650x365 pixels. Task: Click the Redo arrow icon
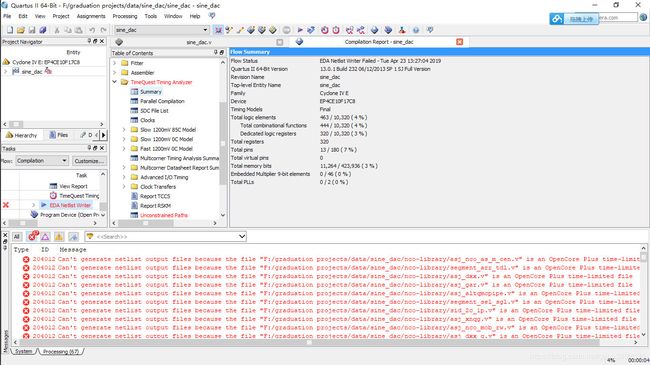[104, 30]
